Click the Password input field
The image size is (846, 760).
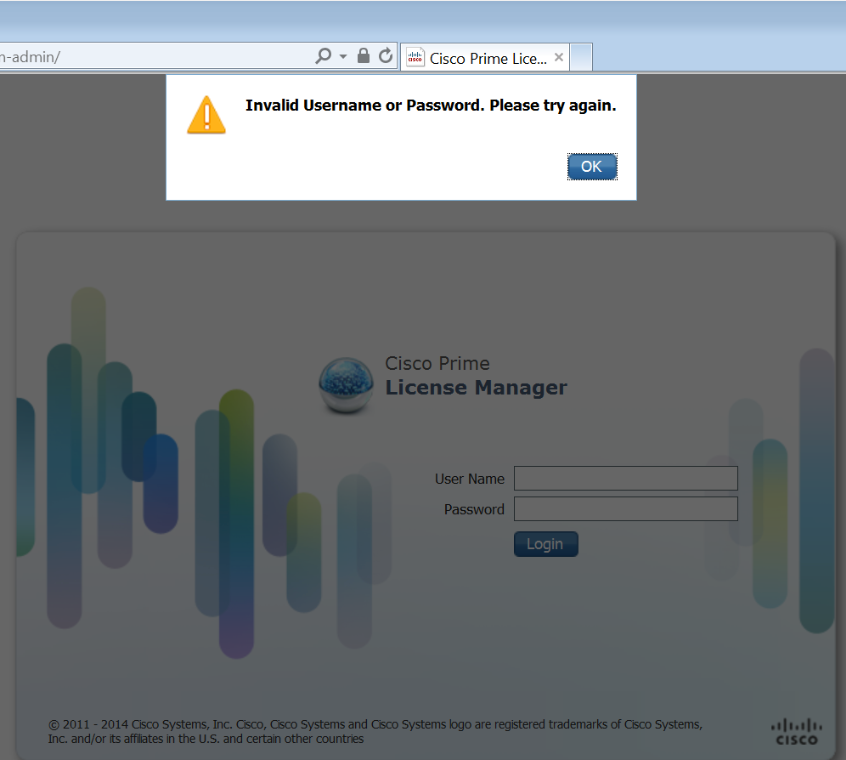point(626,509)
